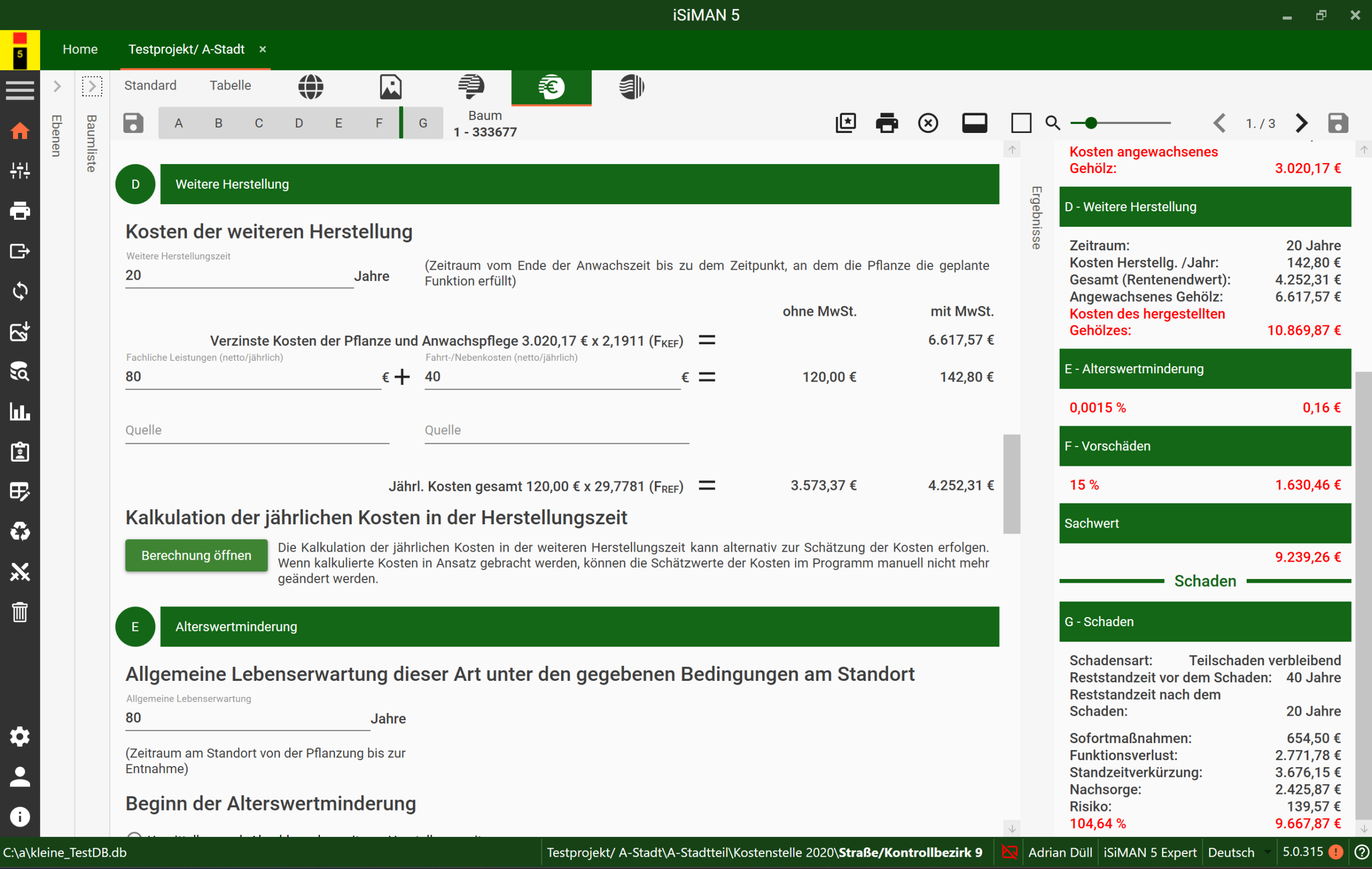Open the bar chart statistics sidebar icon

coord(20,411)
